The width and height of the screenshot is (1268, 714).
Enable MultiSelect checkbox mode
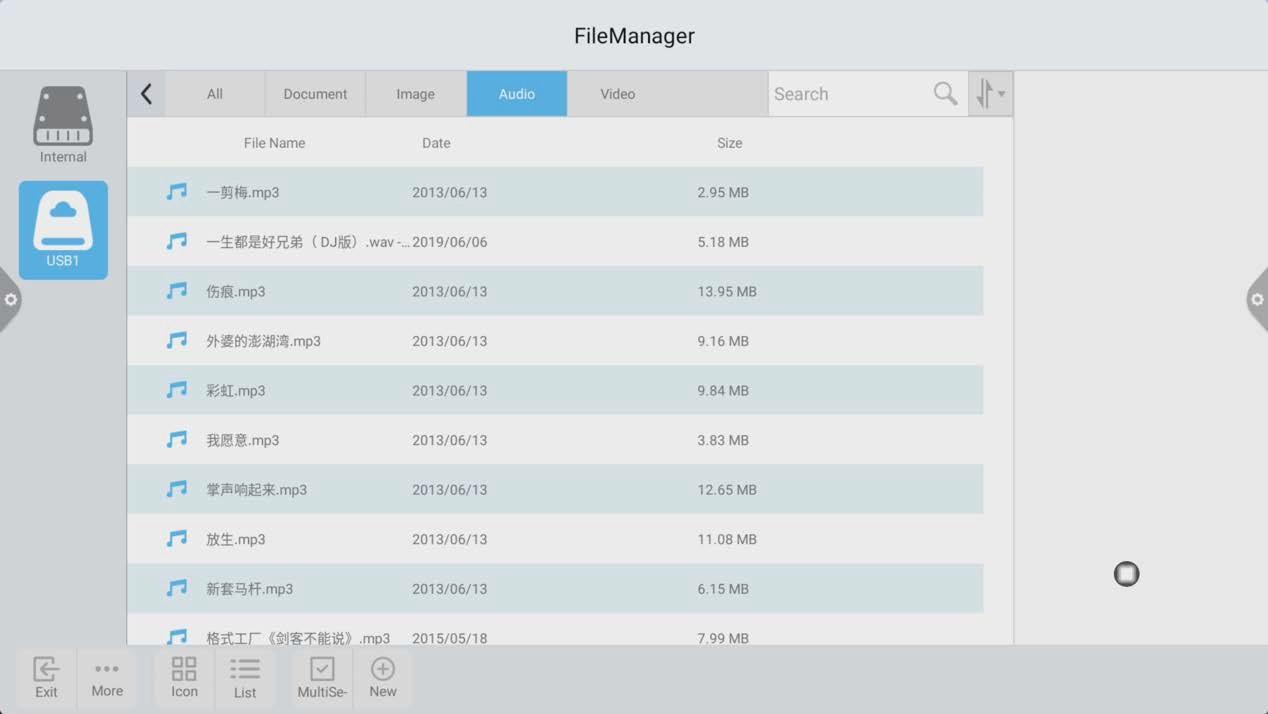(322, 677)
